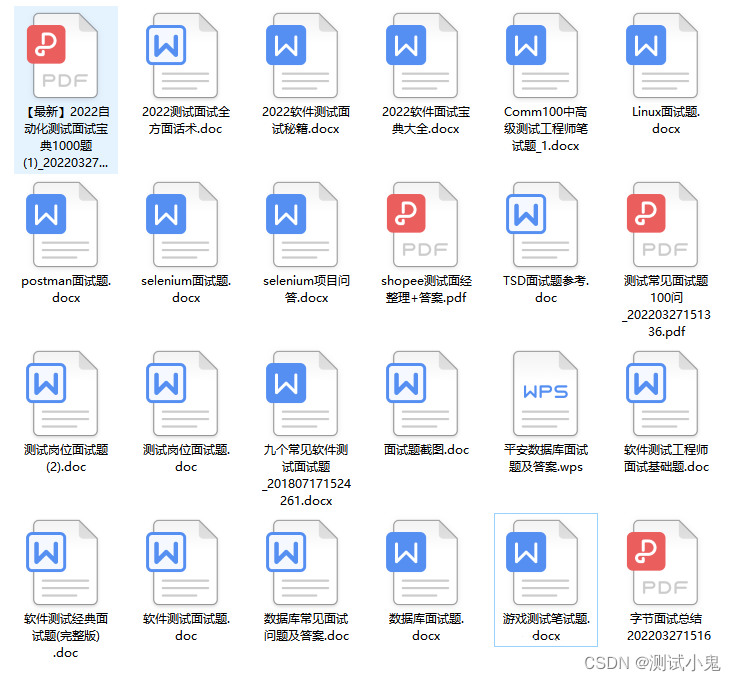Image resolution: width=736 pixels, height=681 pixels.
Task: Click the label 数据库常见面试问题及答案.doc
Action: point(306,627)
